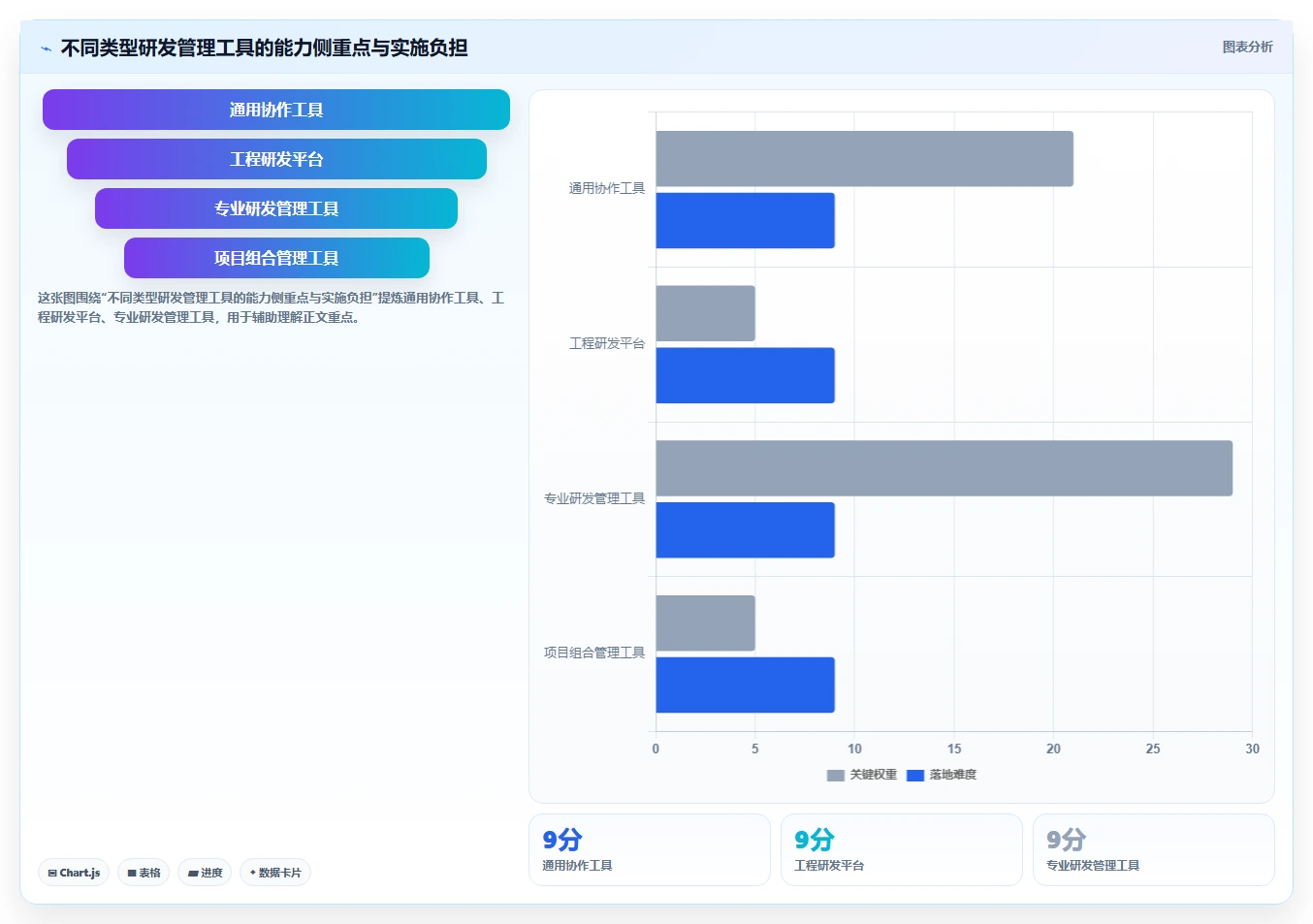Image resolution: width=1313 pixels, height=924 pixels.
Task: Open the 9分 专业研发管理工具 data card
Action: (1154, 849)
